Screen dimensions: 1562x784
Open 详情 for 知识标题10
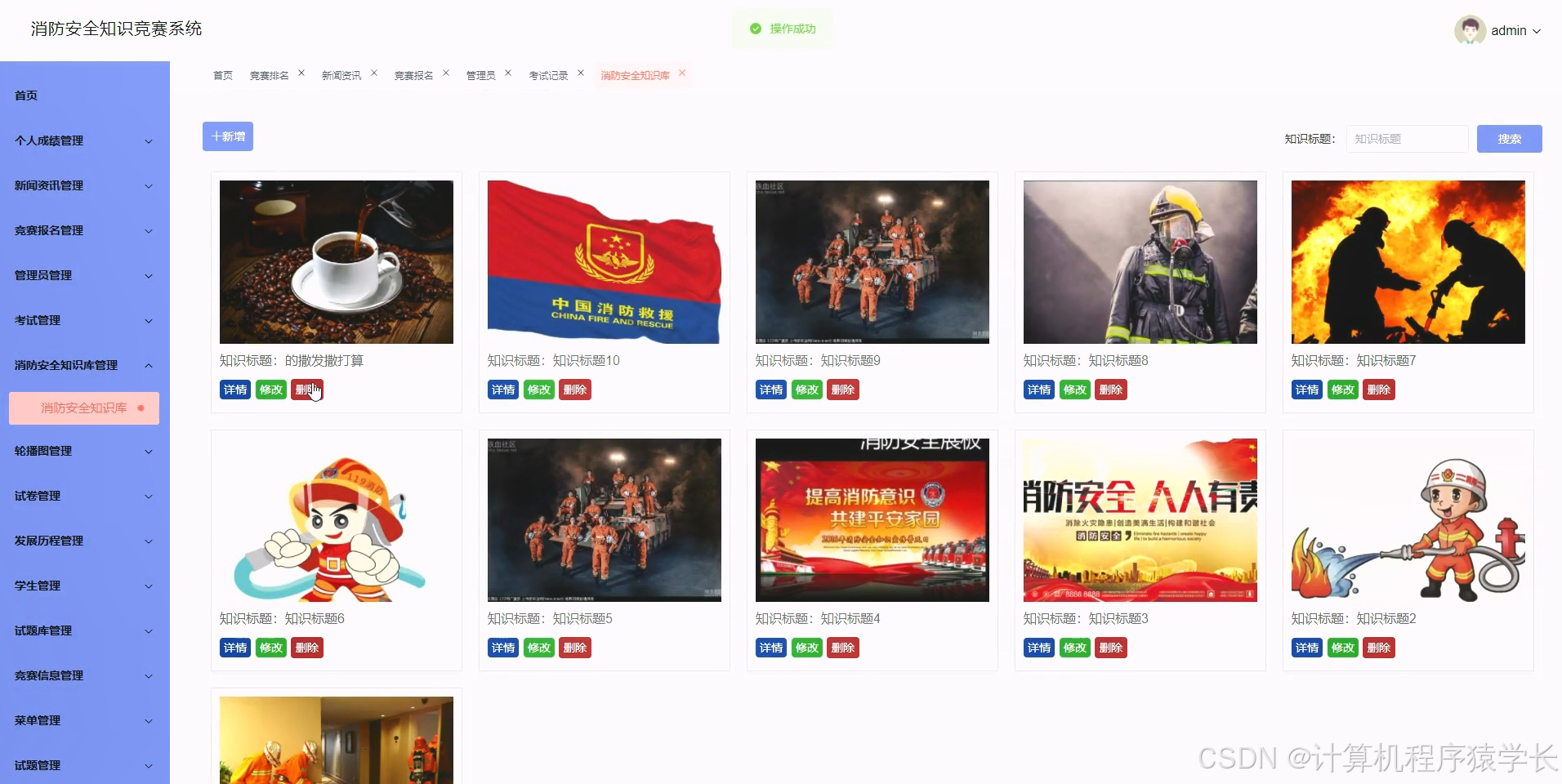pos(503,390)
